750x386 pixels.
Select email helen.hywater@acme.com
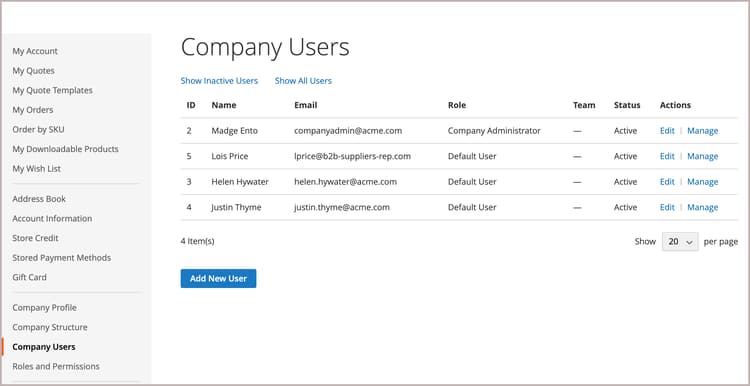(345, 182)
